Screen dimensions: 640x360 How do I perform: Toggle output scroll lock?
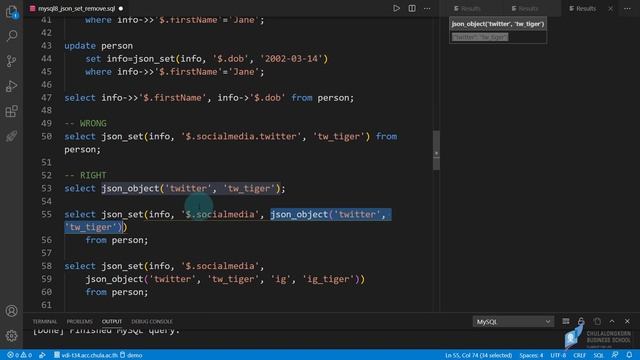581,322
